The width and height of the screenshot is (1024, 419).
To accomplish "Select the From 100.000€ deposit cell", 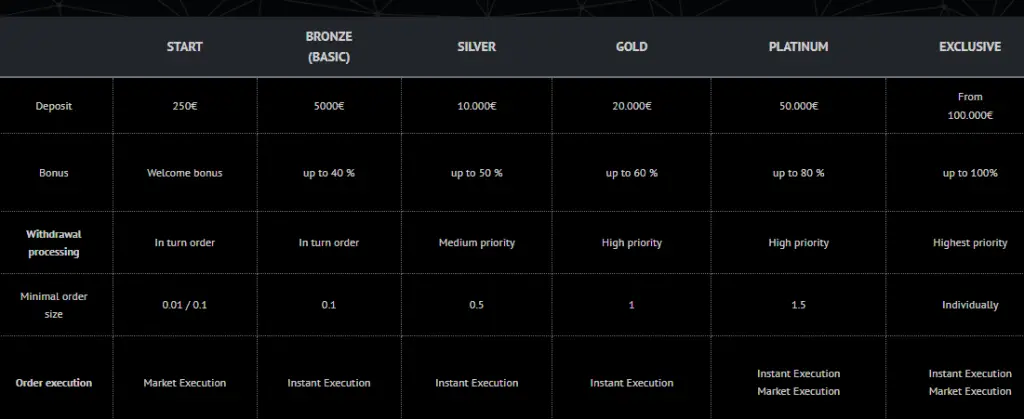I will (969, 106).
